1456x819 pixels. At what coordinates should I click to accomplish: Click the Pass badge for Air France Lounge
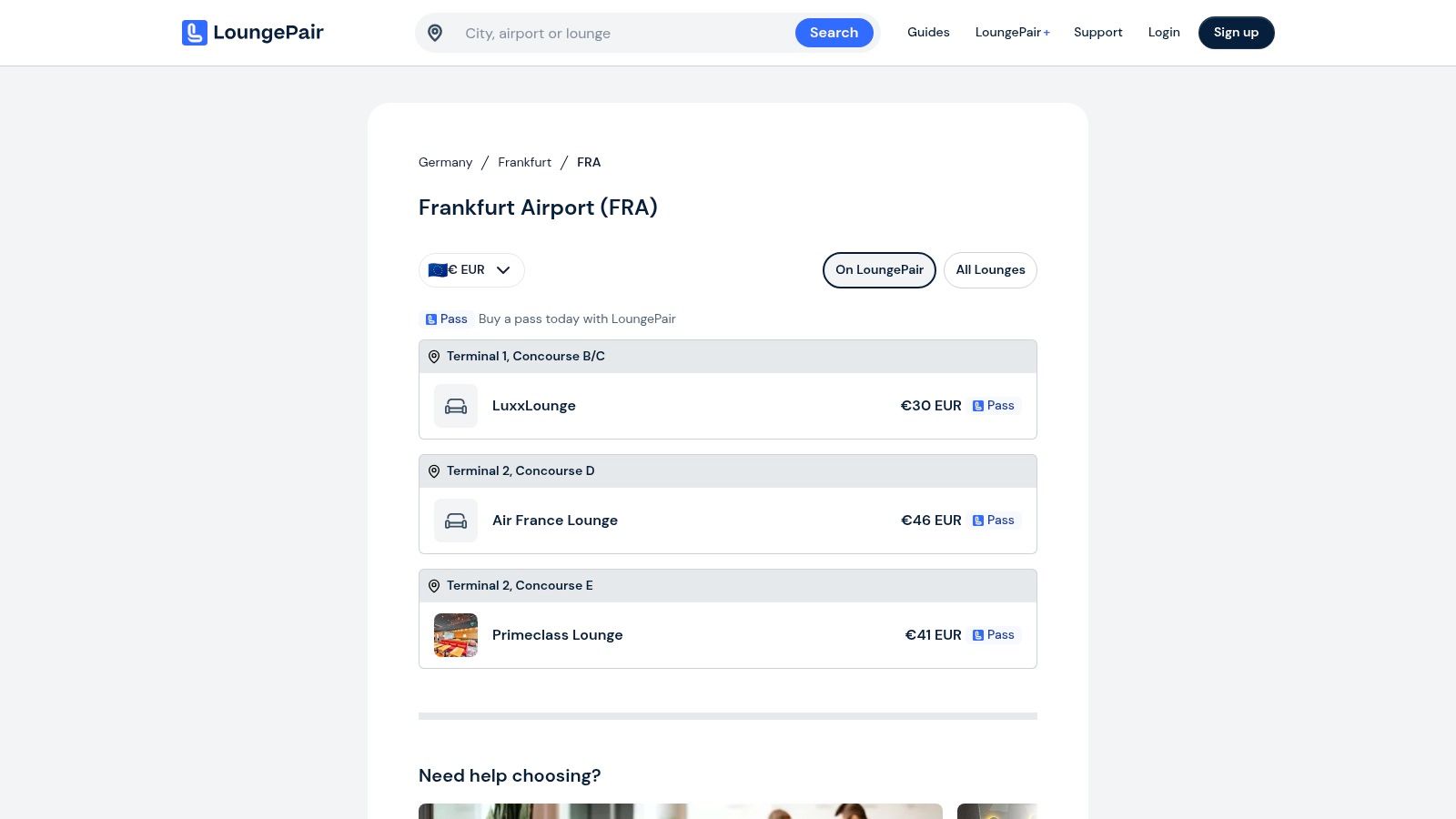click(994, 521)
